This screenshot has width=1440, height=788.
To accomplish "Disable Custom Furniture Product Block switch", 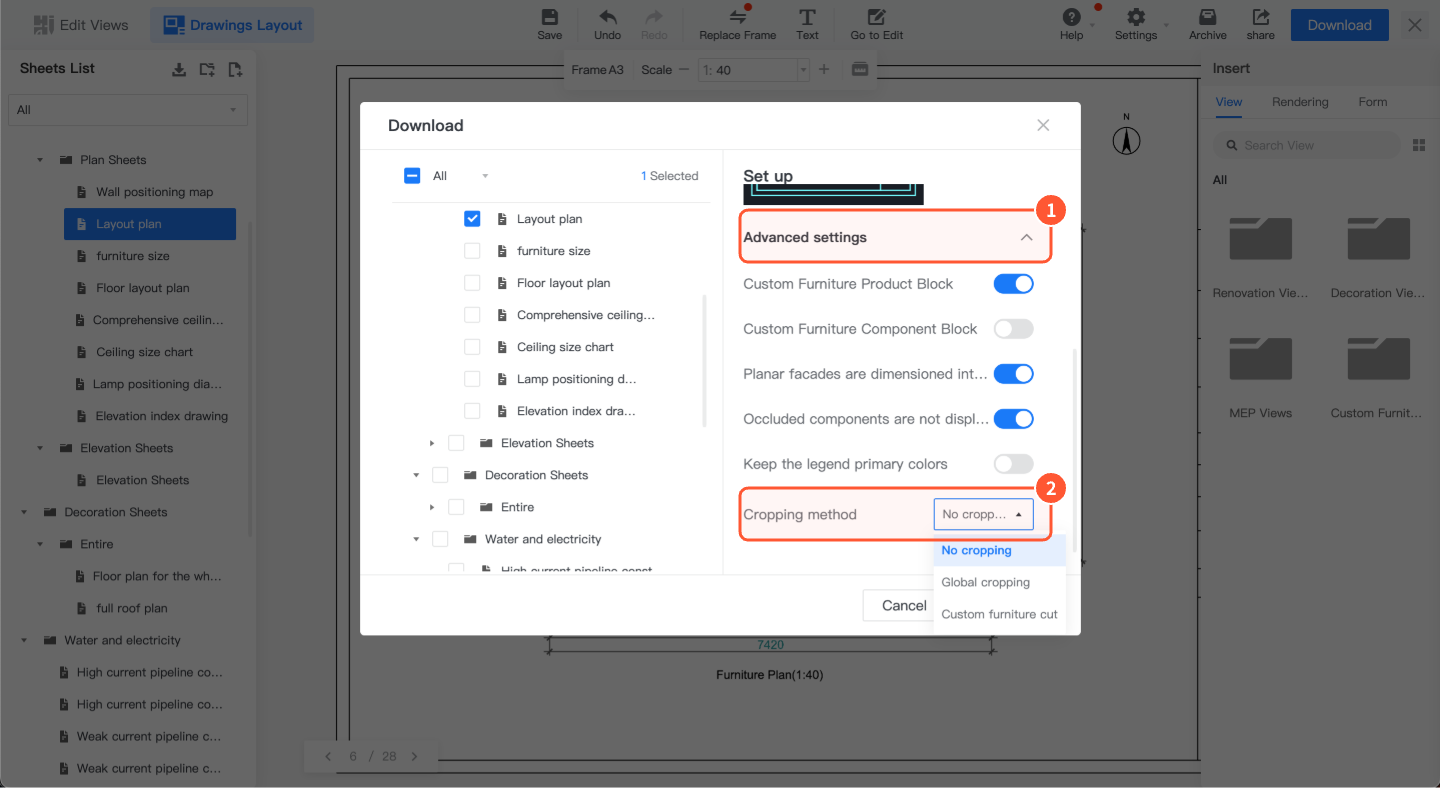I will pos(1013,284).
